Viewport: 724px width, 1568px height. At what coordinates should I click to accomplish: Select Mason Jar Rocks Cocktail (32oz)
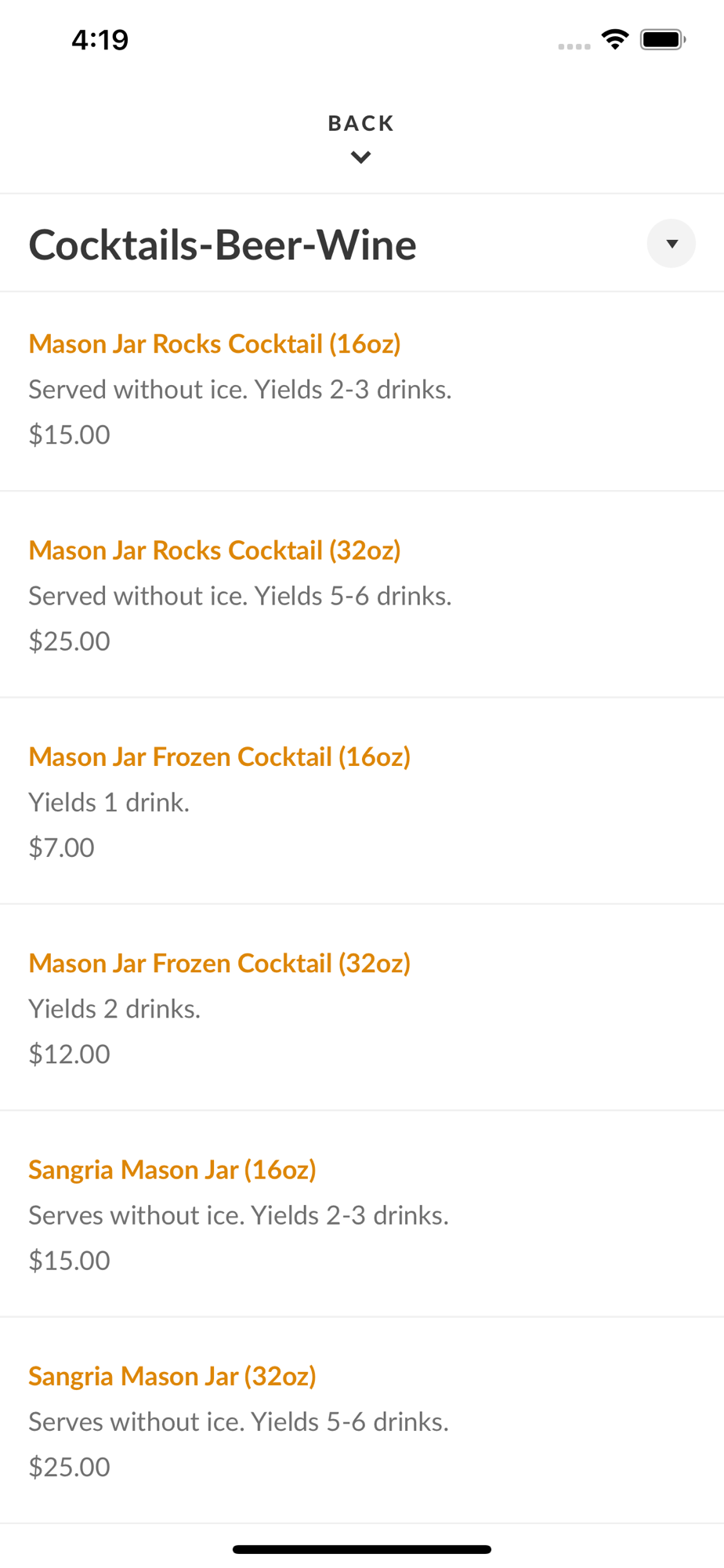pyautogui.click(x=215, y=550)
